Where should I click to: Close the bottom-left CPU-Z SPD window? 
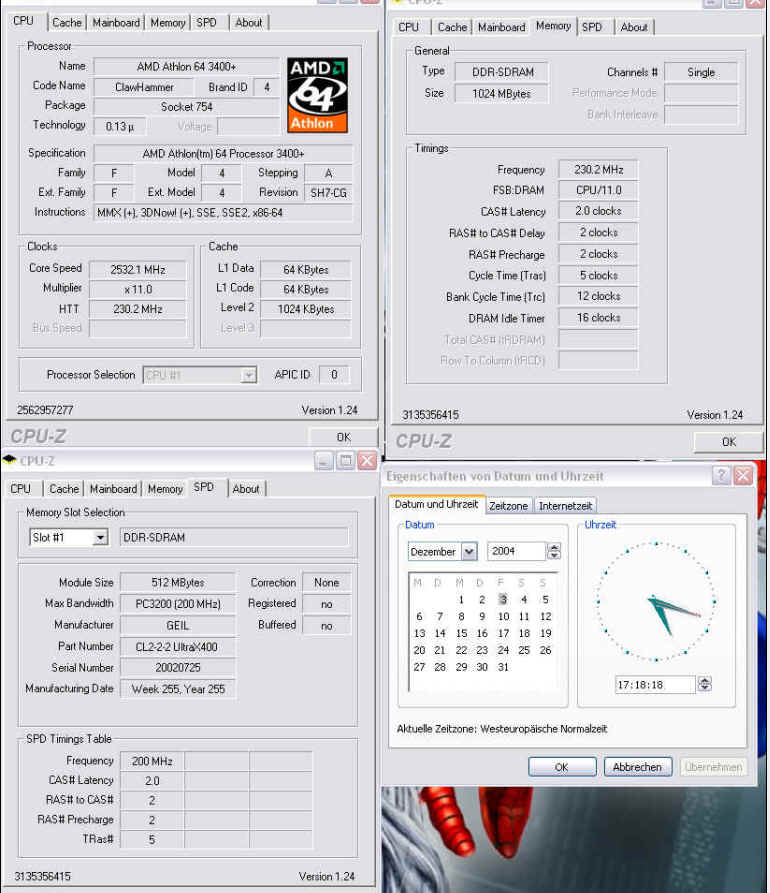367,461
